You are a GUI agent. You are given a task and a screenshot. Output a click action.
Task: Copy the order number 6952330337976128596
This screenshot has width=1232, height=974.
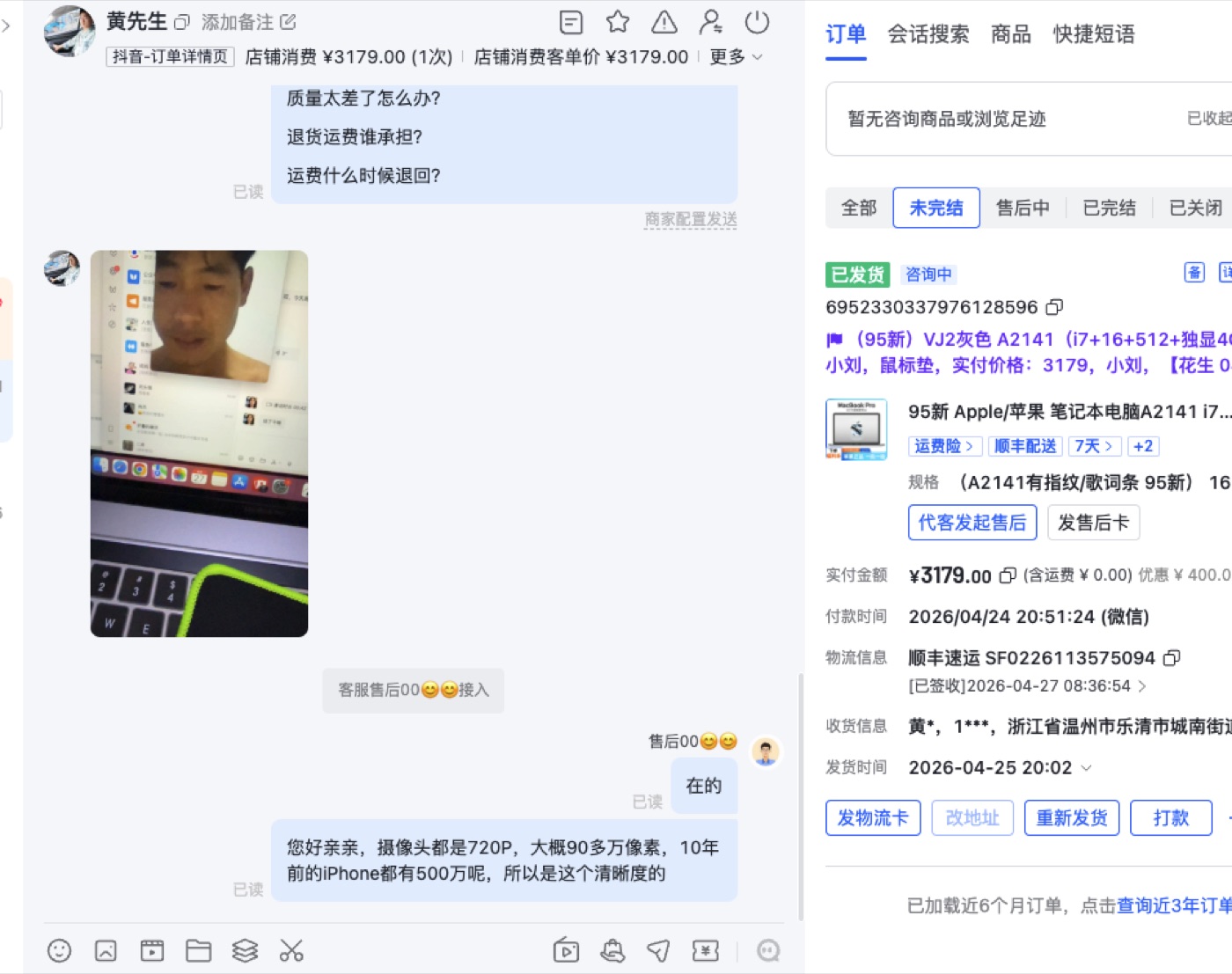1054,307
